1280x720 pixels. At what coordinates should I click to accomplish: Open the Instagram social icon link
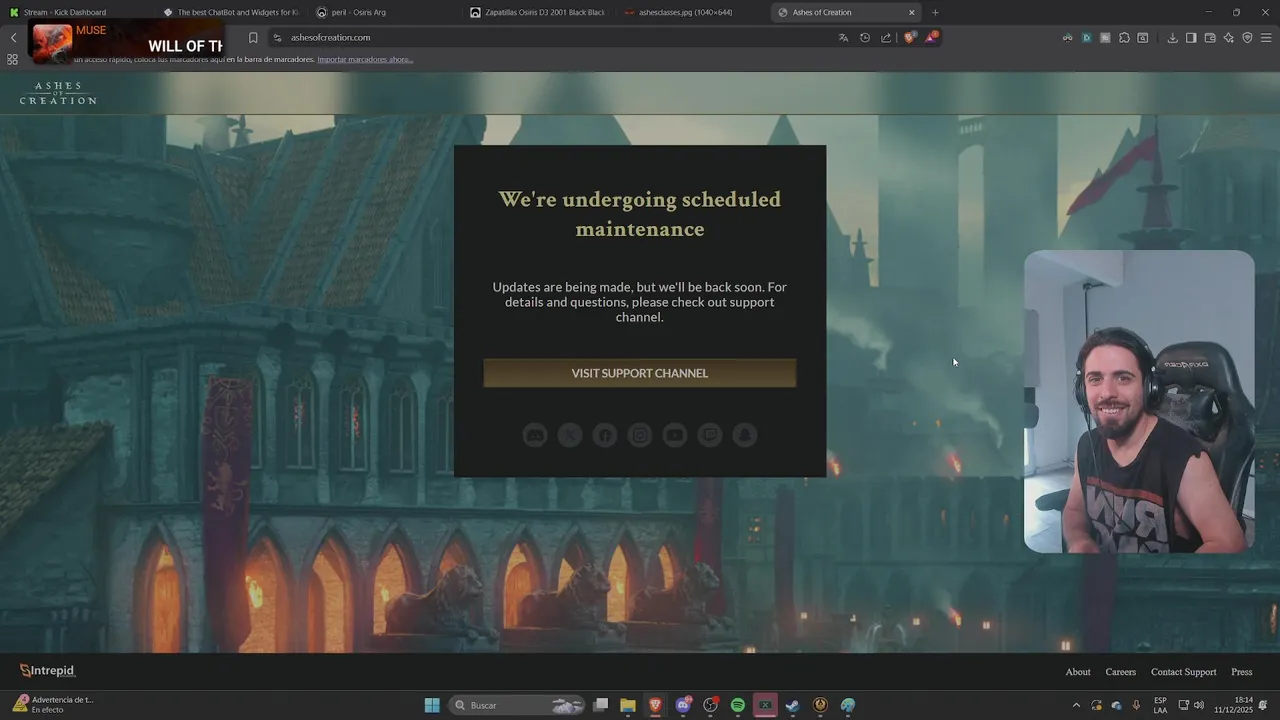tap(640, 435)
